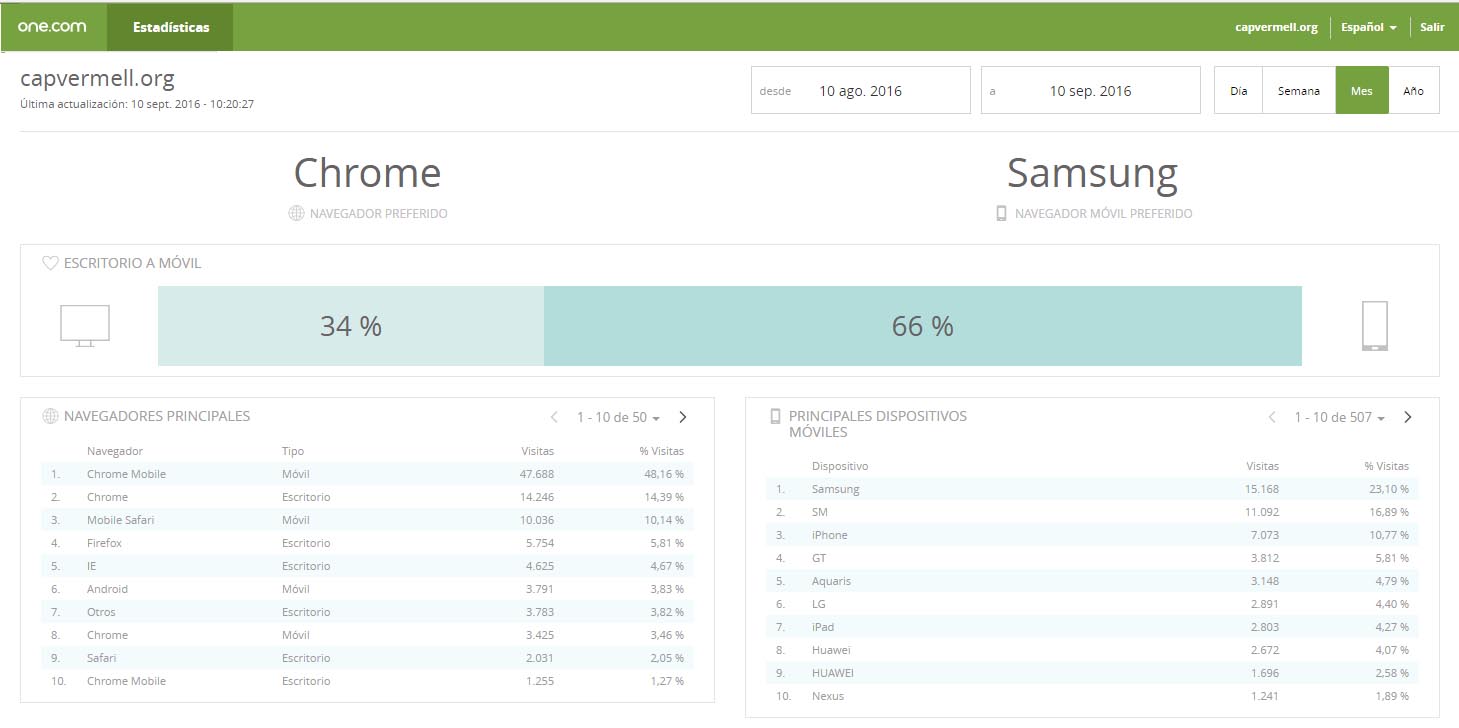The height and width of the screenshot is (728, 1459).
Task: Click the iPad device row
Action: pyautogui.click(x=1092, y=627)
